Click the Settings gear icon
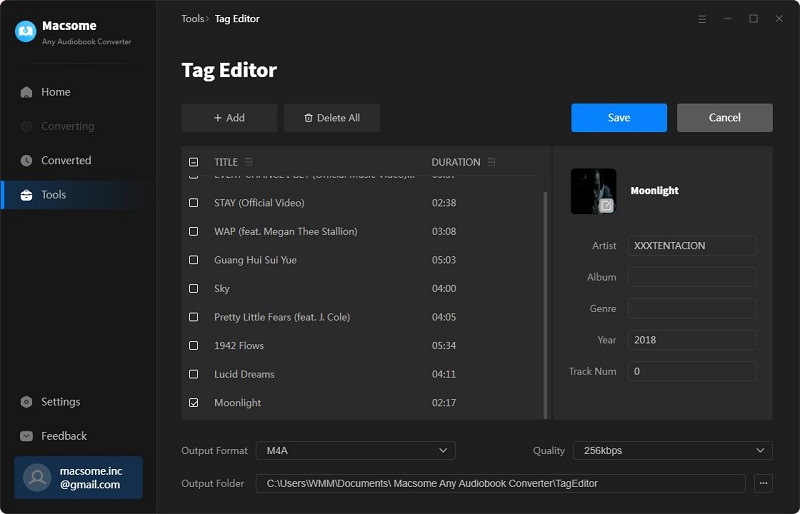Screen dimensions: 800x514 point(26,402)
